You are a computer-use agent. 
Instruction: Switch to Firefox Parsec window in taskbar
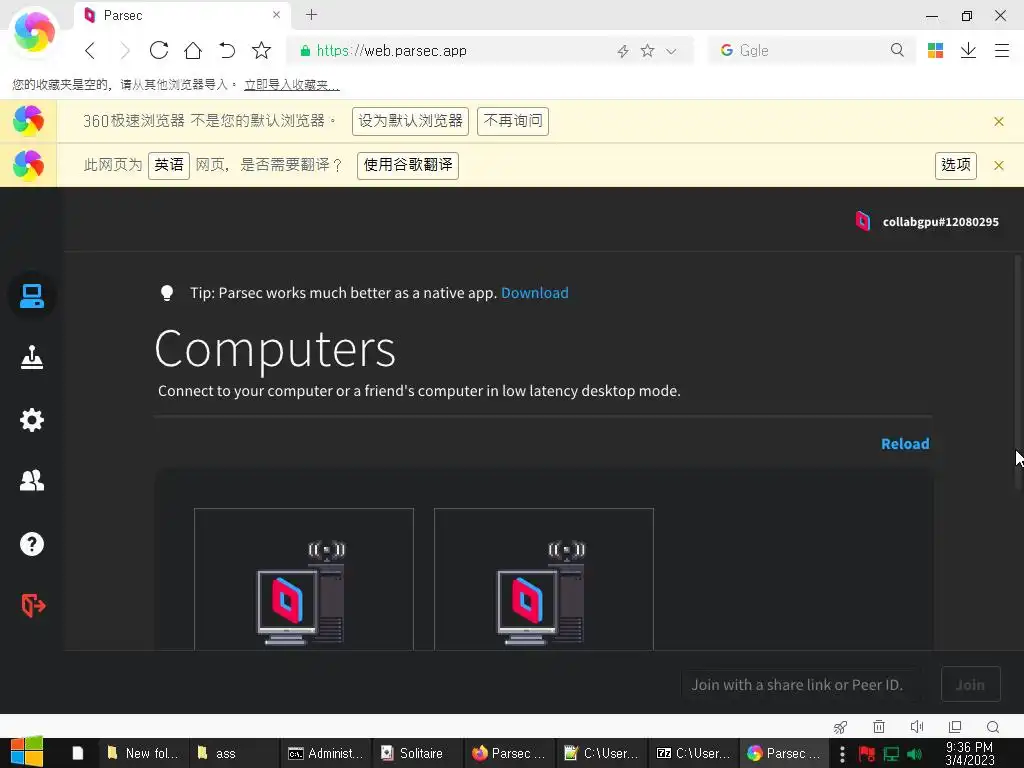coord(509,753)
